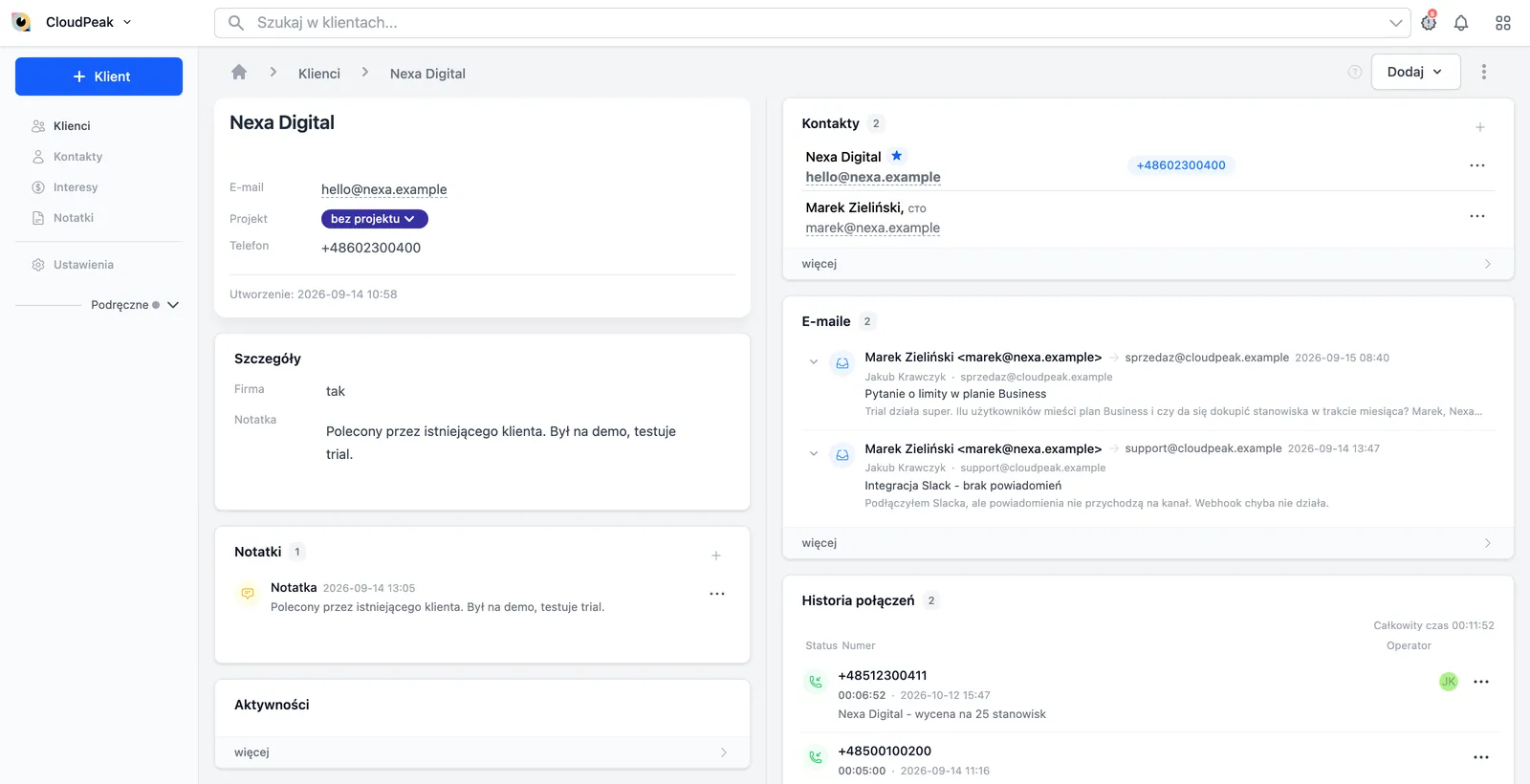This screenshot has height=784, width=1530.
Task: Click the call icon for +48512300411
Action: (x=816, y=682)
